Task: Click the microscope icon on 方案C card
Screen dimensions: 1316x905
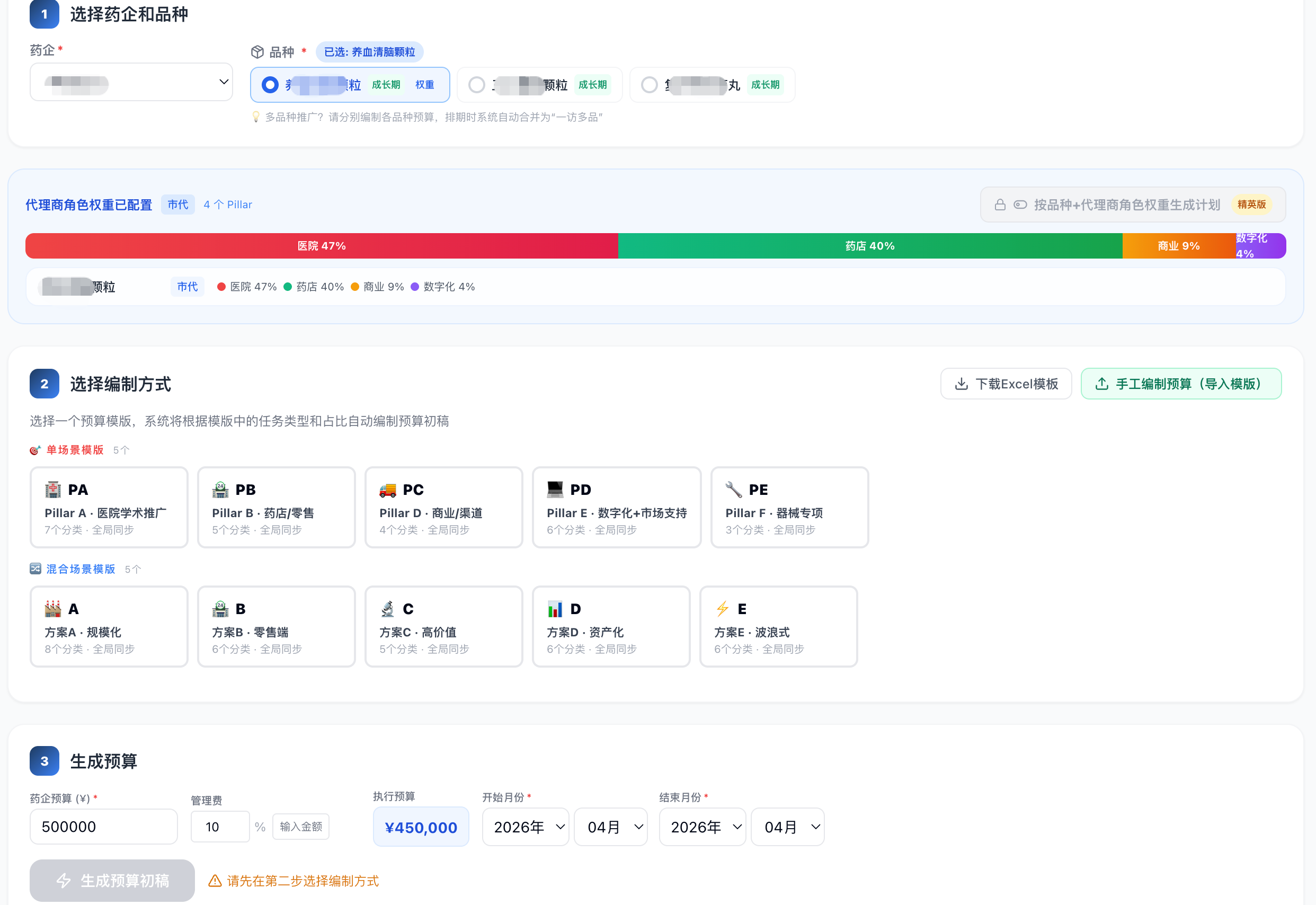Action: pos(387,608)
